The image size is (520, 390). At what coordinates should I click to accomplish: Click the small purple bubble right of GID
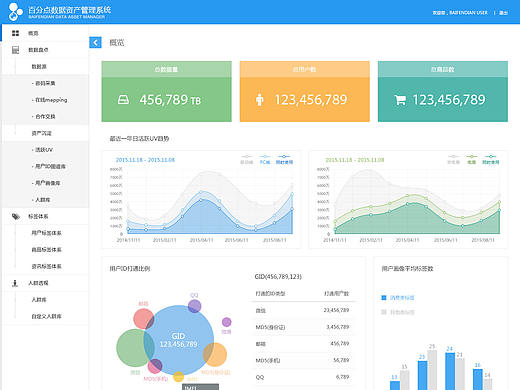(x=227, y=322)
